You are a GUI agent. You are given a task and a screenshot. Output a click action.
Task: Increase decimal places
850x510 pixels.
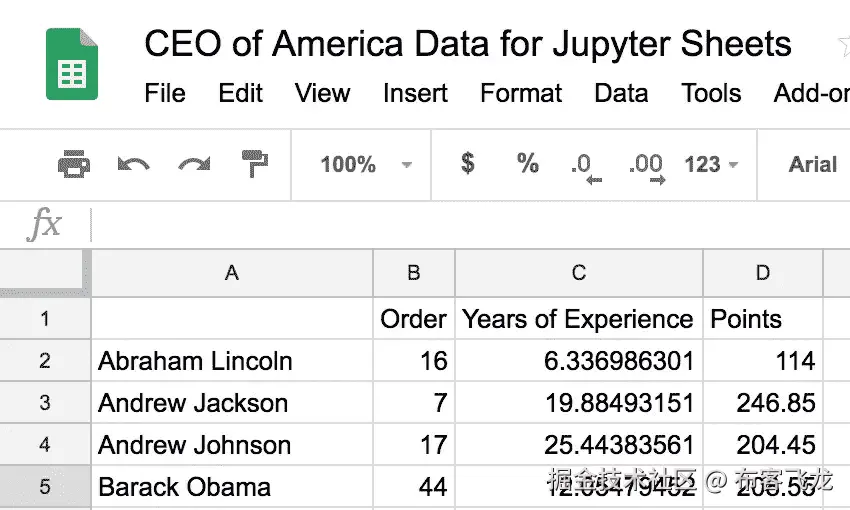pos(645,166)
